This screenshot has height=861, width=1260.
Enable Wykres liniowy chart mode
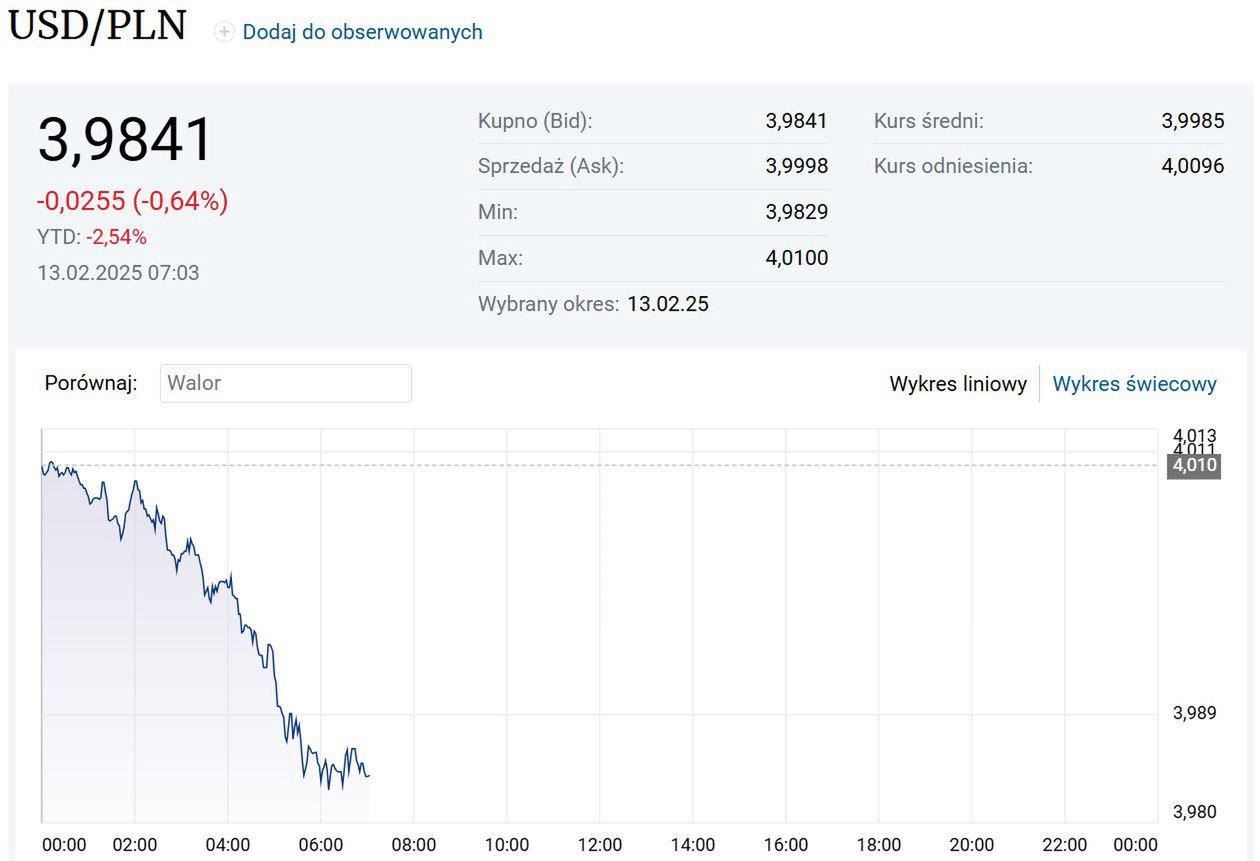pos(957,383)
